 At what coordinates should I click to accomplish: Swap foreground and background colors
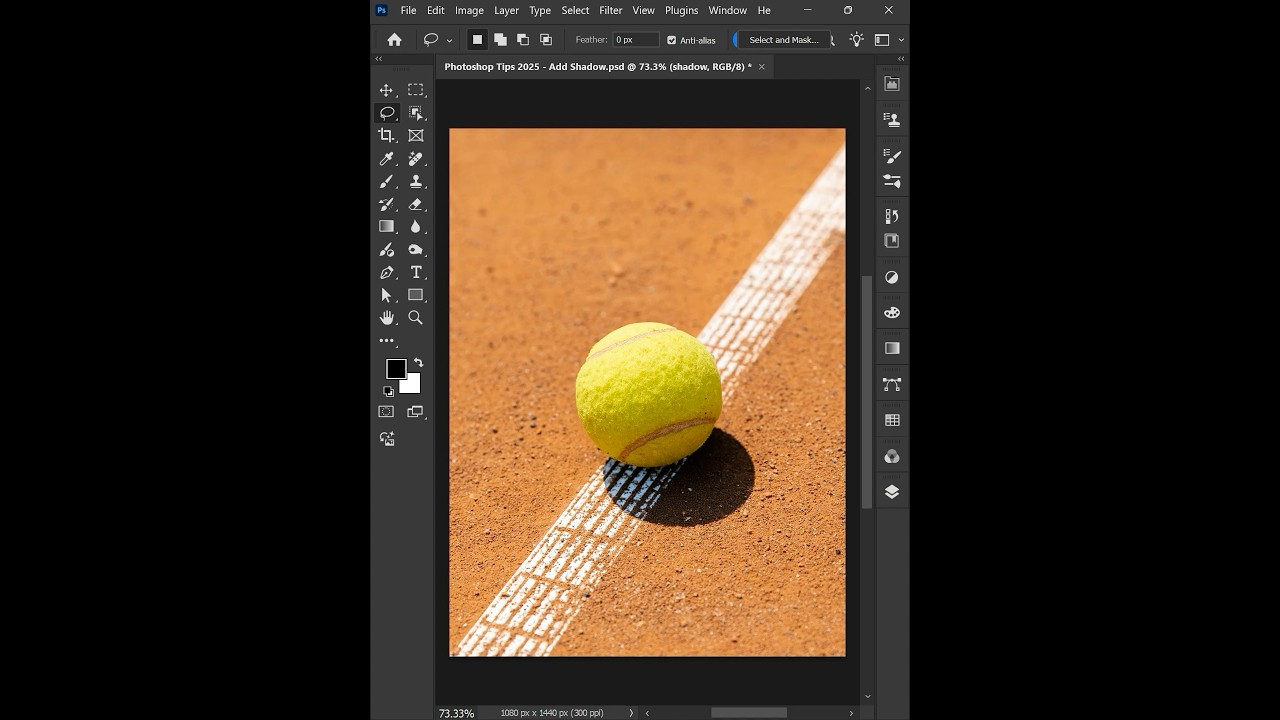click(x=418, y=363)
